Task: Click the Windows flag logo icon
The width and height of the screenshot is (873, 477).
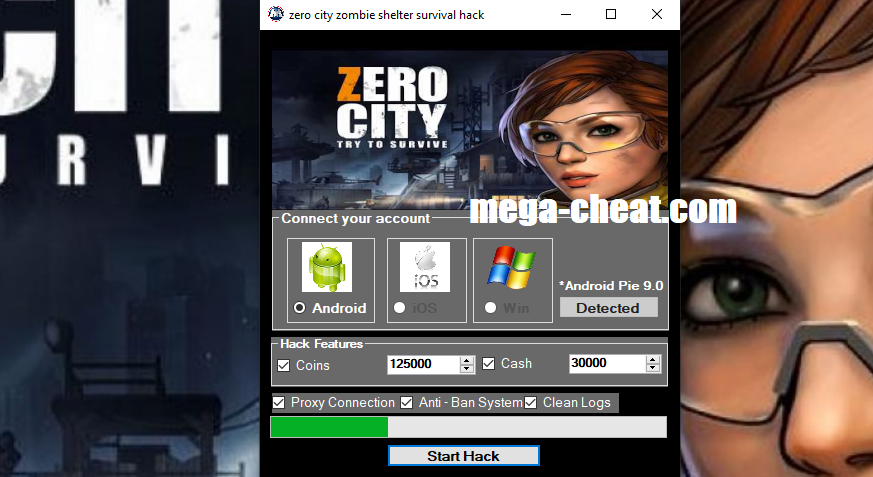Action: 511,267
